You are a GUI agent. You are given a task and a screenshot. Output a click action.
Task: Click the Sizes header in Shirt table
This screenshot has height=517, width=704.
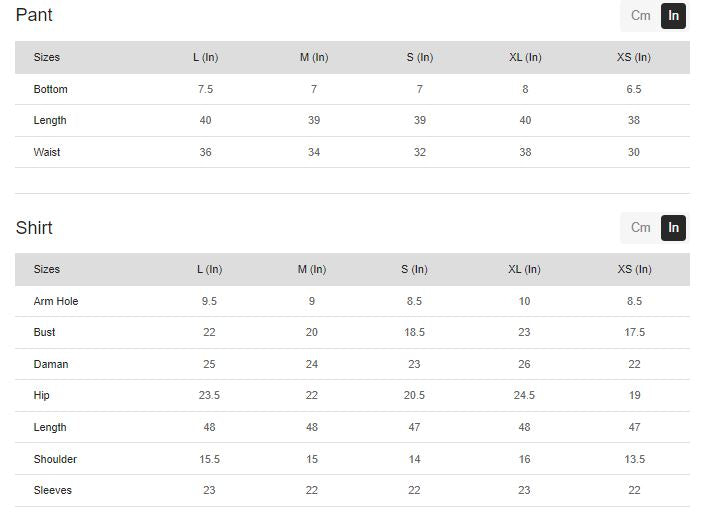click(x=47, y=269)
